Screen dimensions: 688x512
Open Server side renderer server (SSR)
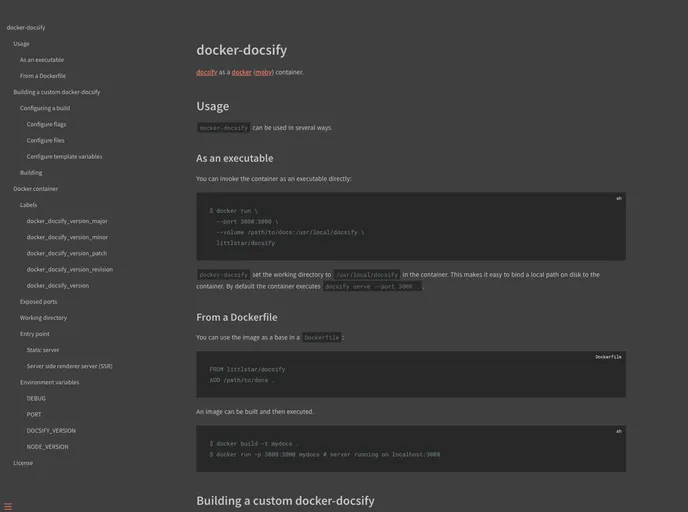pos(69,366)
